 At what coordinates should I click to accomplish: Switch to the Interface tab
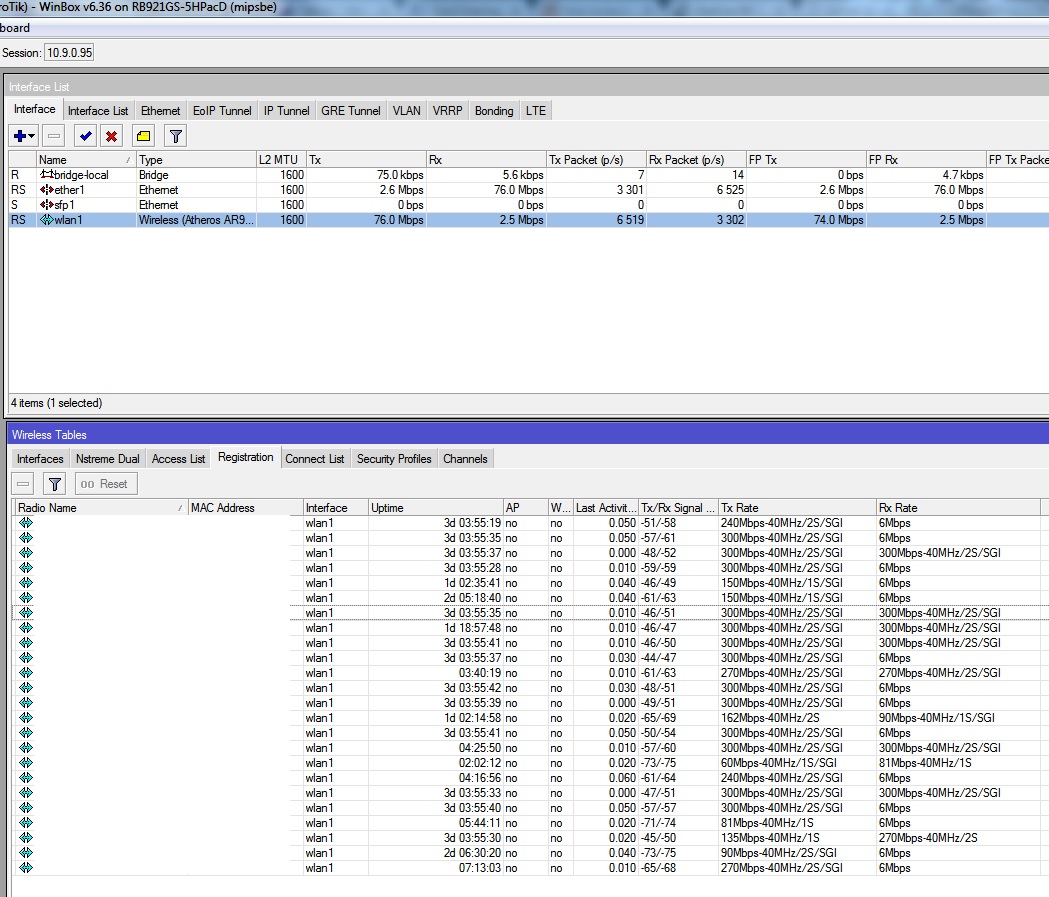click(35, 109)
